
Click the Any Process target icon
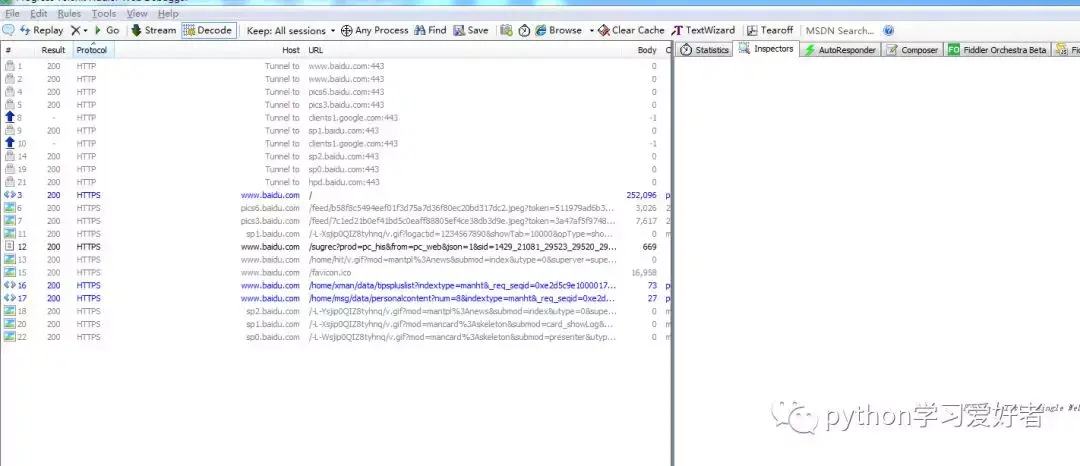click(x=347, y=30)
